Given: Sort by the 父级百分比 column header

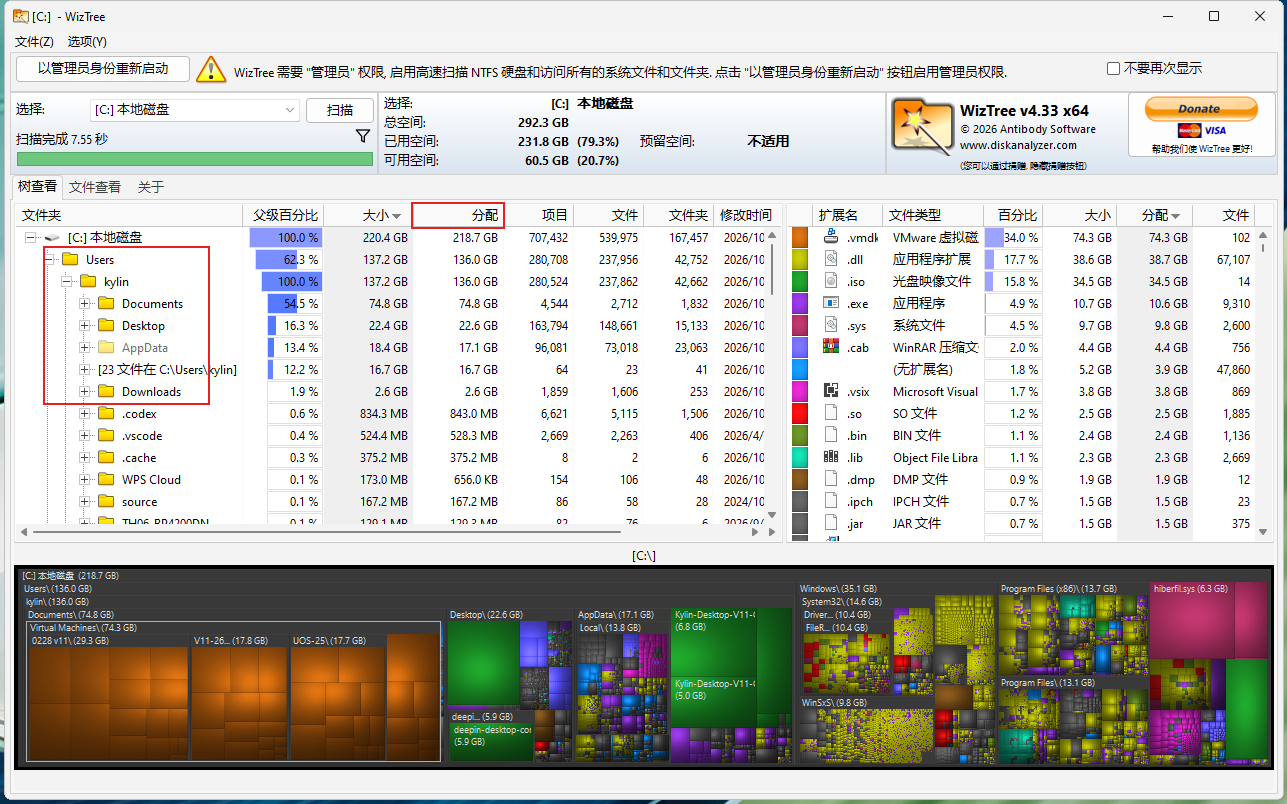Looking at the screenshot, I should click(283, 215).
